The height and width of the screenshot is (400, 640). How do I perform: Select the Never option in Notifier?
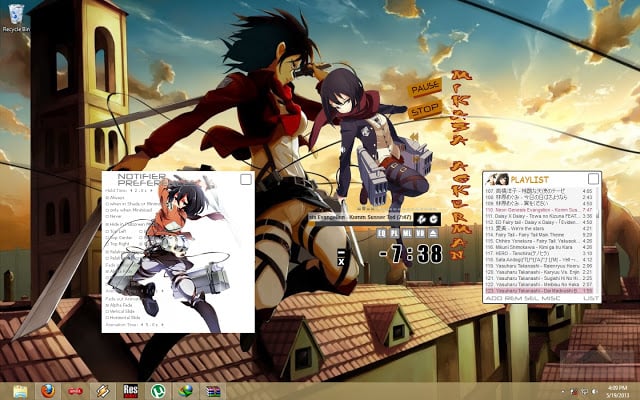(x=113, y=216)
